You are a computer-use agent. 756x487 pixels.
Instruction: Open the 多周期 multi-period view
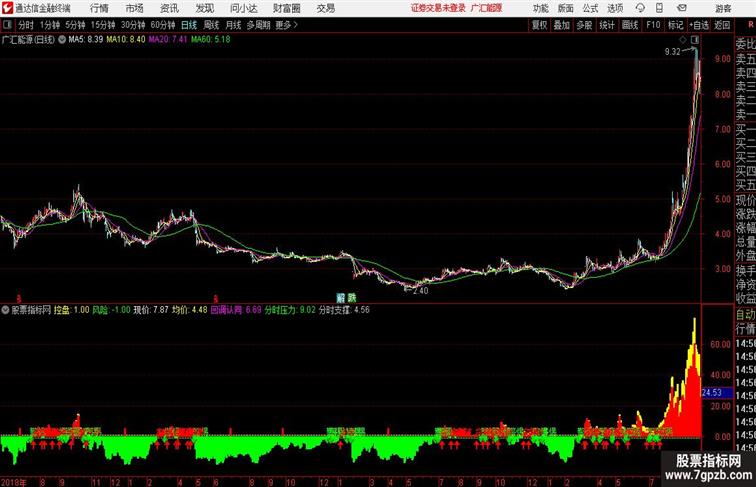coord(258,25)
